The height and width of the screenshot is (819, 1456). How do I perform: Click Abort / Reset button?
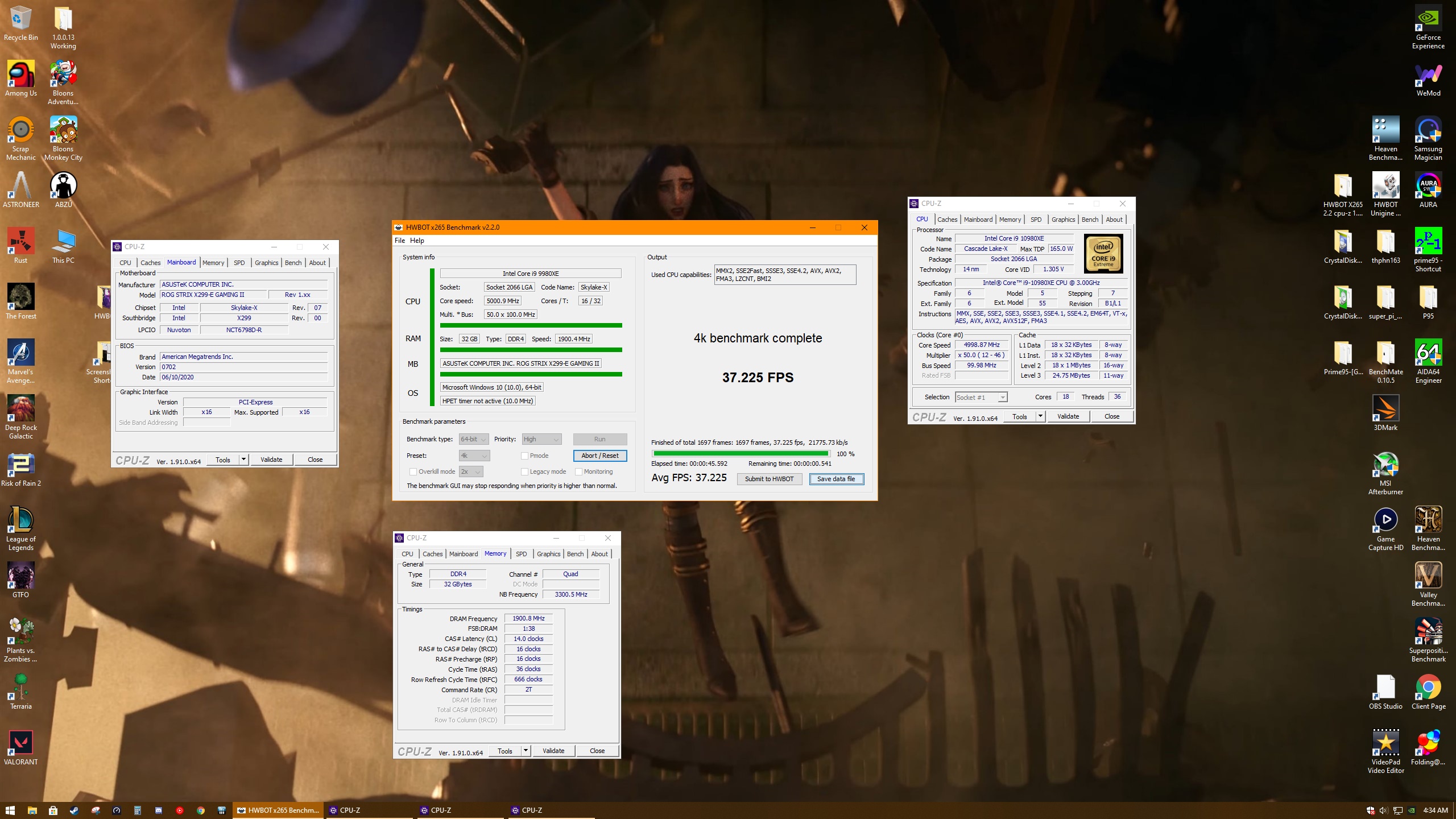click(600, 456)
